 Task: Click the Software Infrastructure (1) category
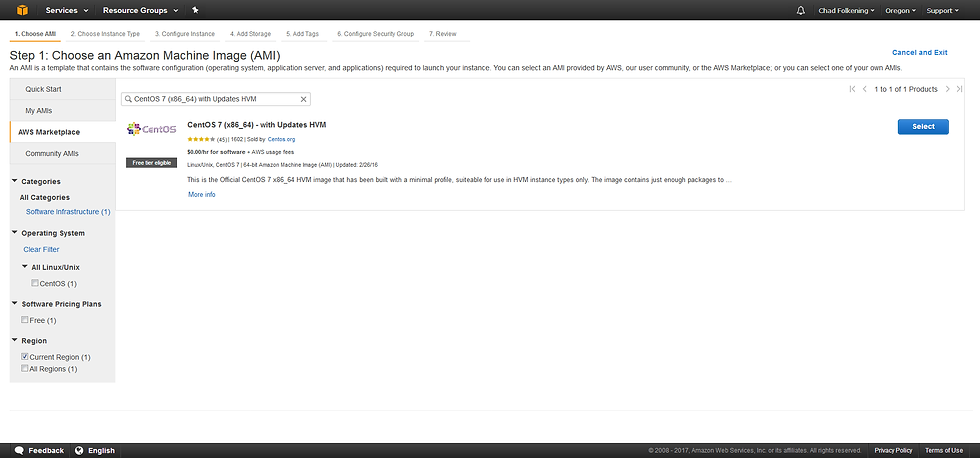(68, 212)
